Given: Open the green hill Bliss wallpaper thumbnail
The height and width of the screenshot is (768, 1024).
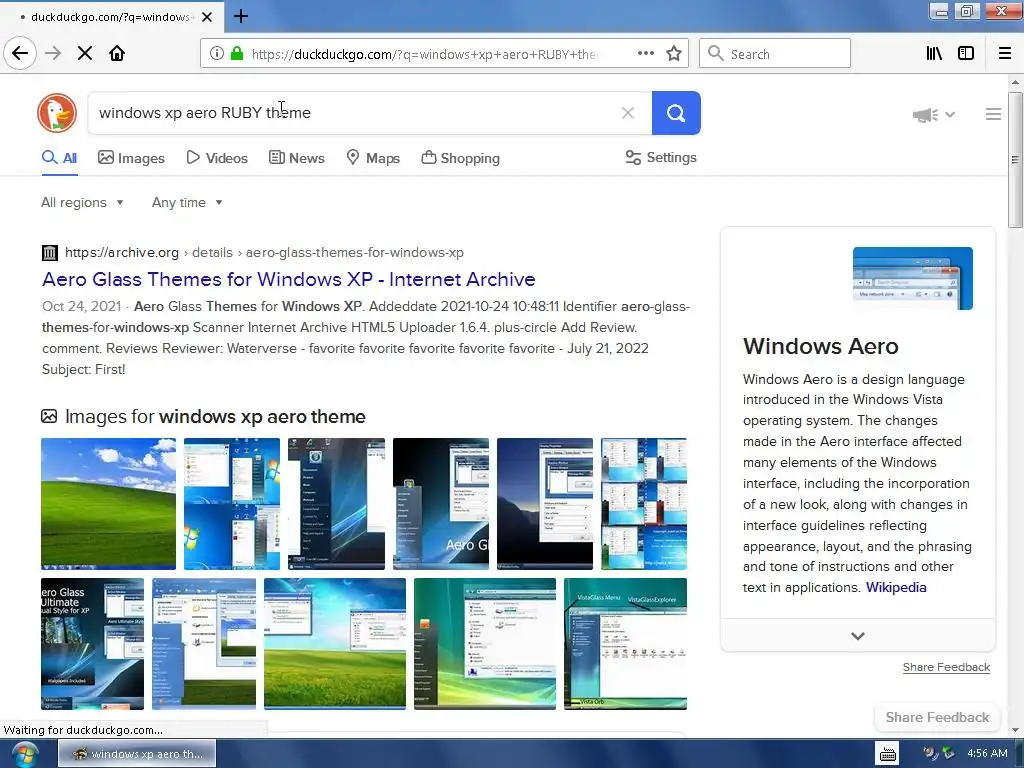Looking at the screenshot, I should (108, 504).
